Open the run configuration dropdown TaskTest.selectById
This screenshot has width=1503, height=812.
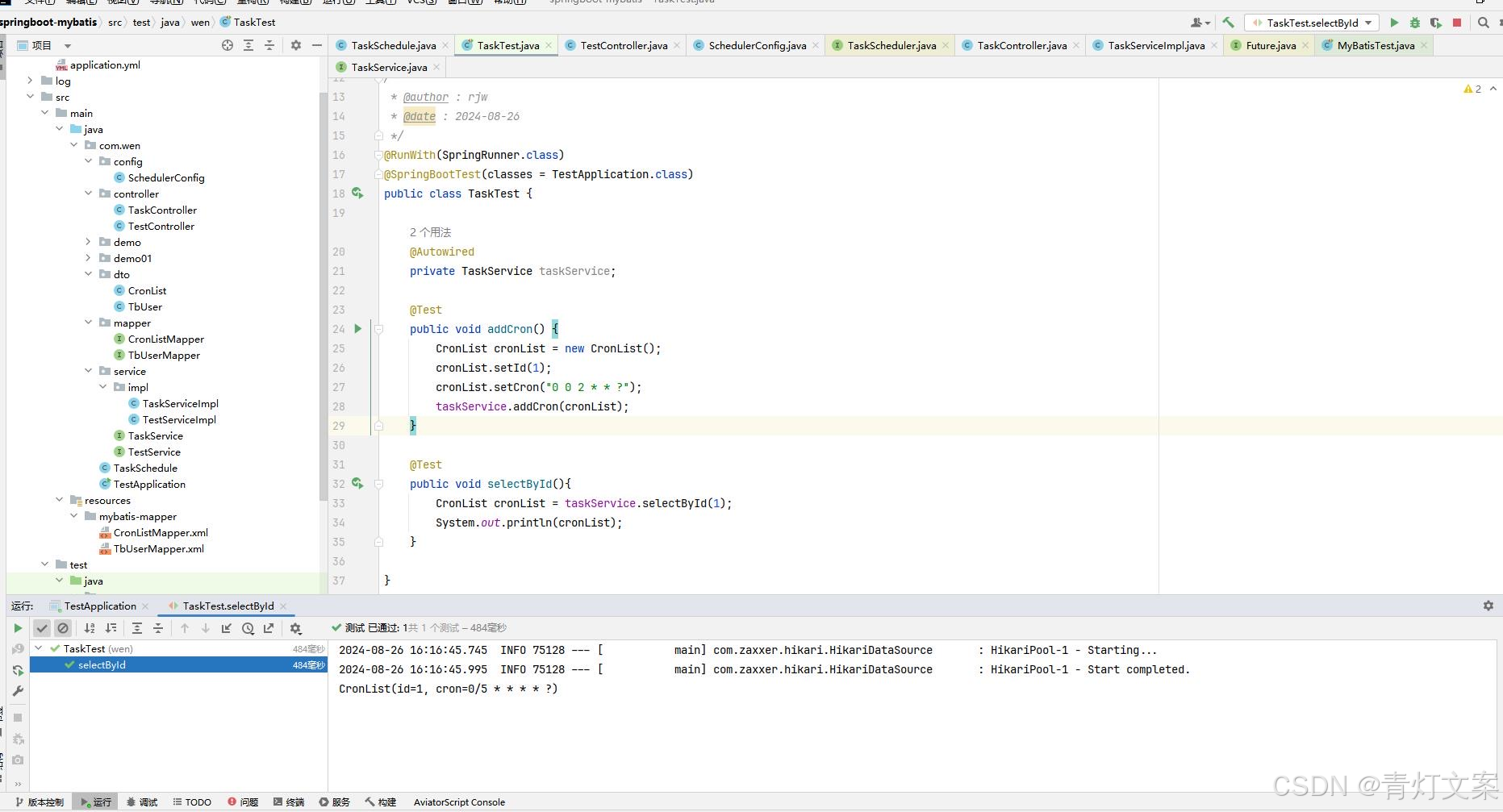click(1312, 23)
